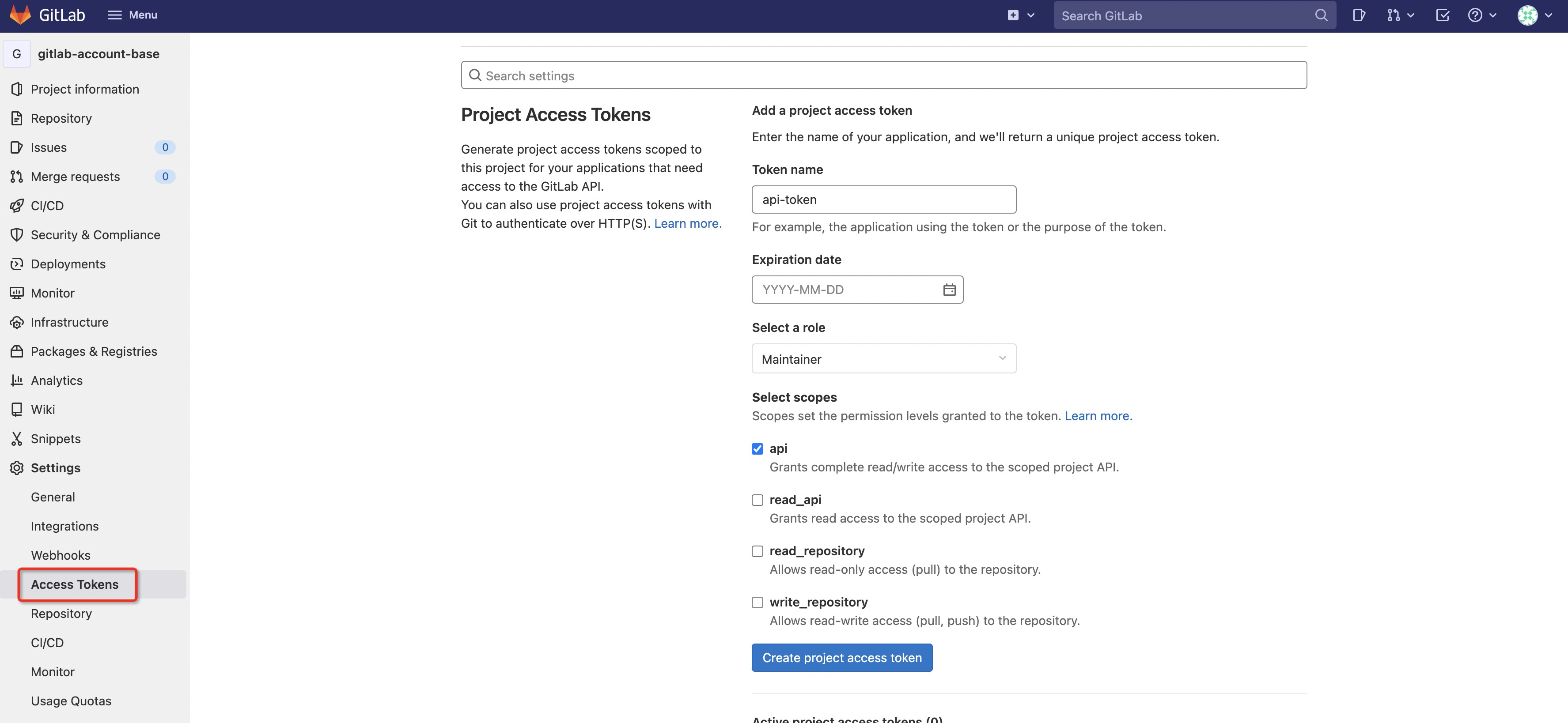Screen dimensions: 1568x723
Task: Open CI/CD under Settings submenu
Action: pyautogui.click(x=47, y=643)
